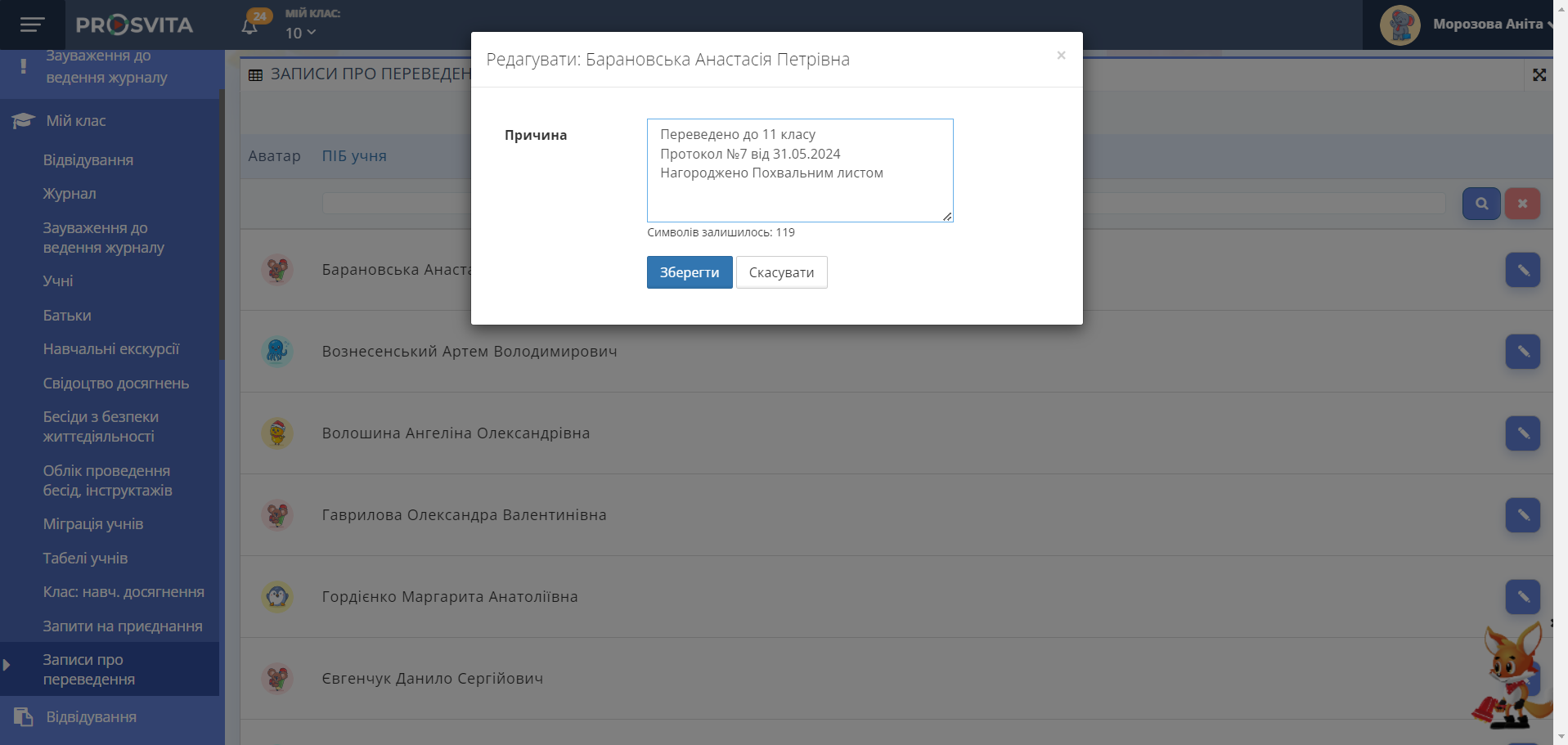Screen dimensions: 1568x745
Task: Click the Скасувати button
Action: click(x=781, y=272)
